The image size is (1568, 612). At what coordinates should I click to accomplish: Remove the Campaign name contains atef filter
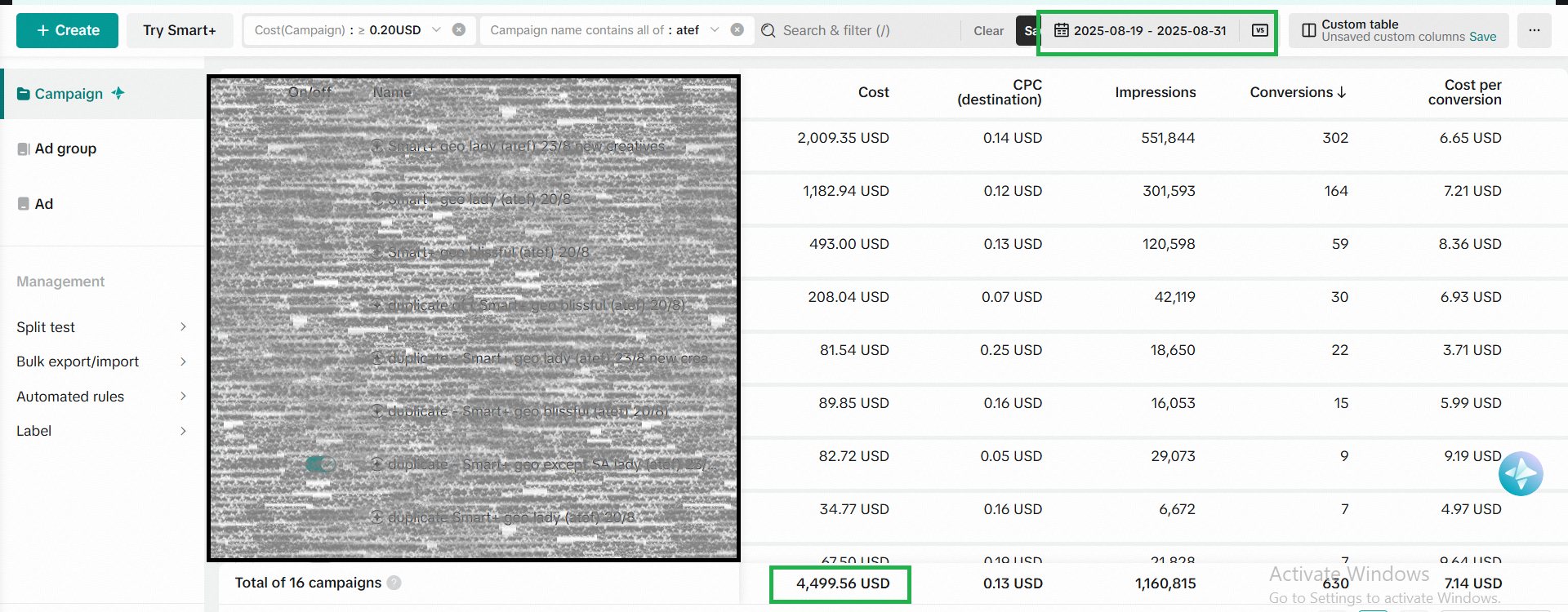[x=737, y=30]
